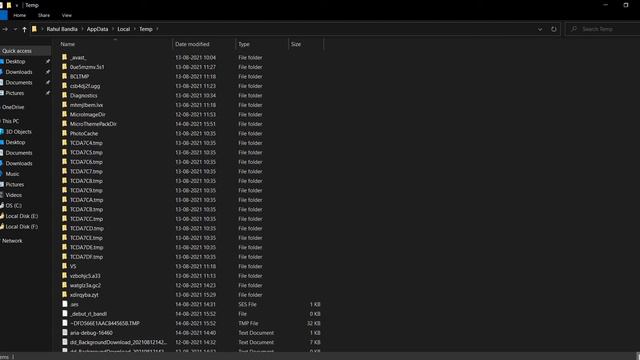Click the _avast_ folder icon

(x=64, y=57)
